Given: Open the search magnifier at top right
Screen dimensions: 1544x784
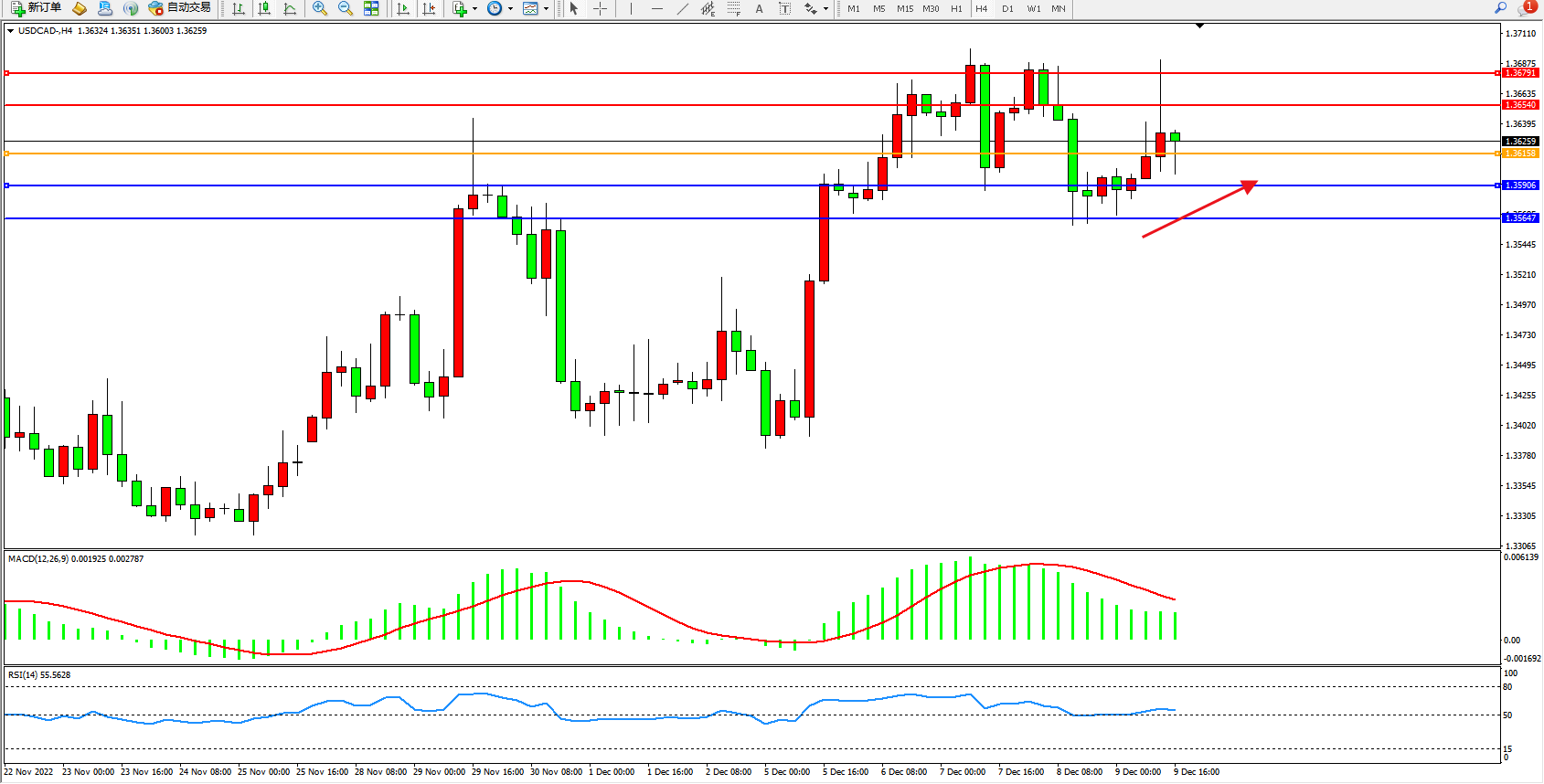Looking at the screenshot, I should [x=1500, y=8].
